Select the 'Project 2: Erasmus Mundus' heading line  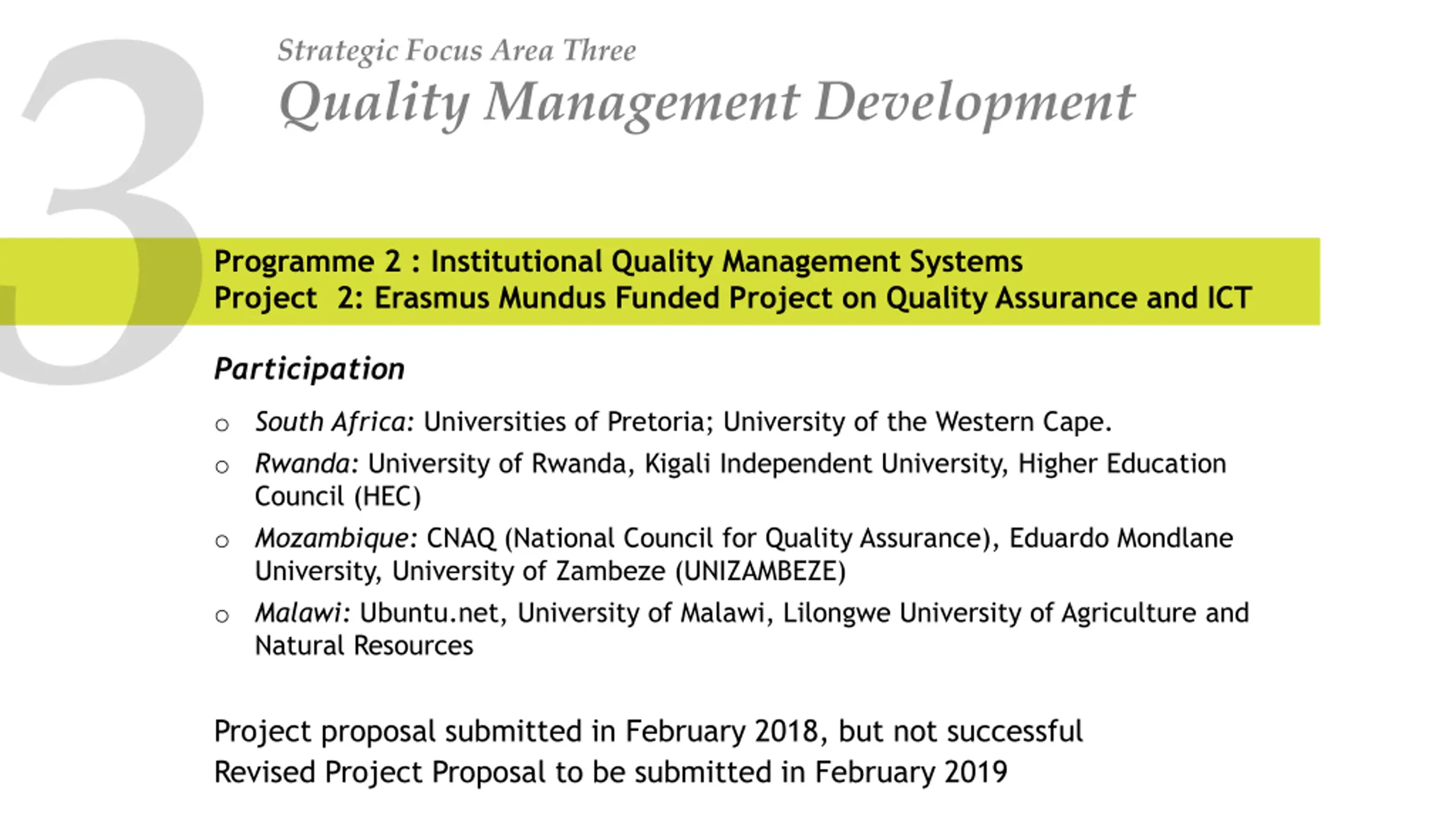coord(733,298)
